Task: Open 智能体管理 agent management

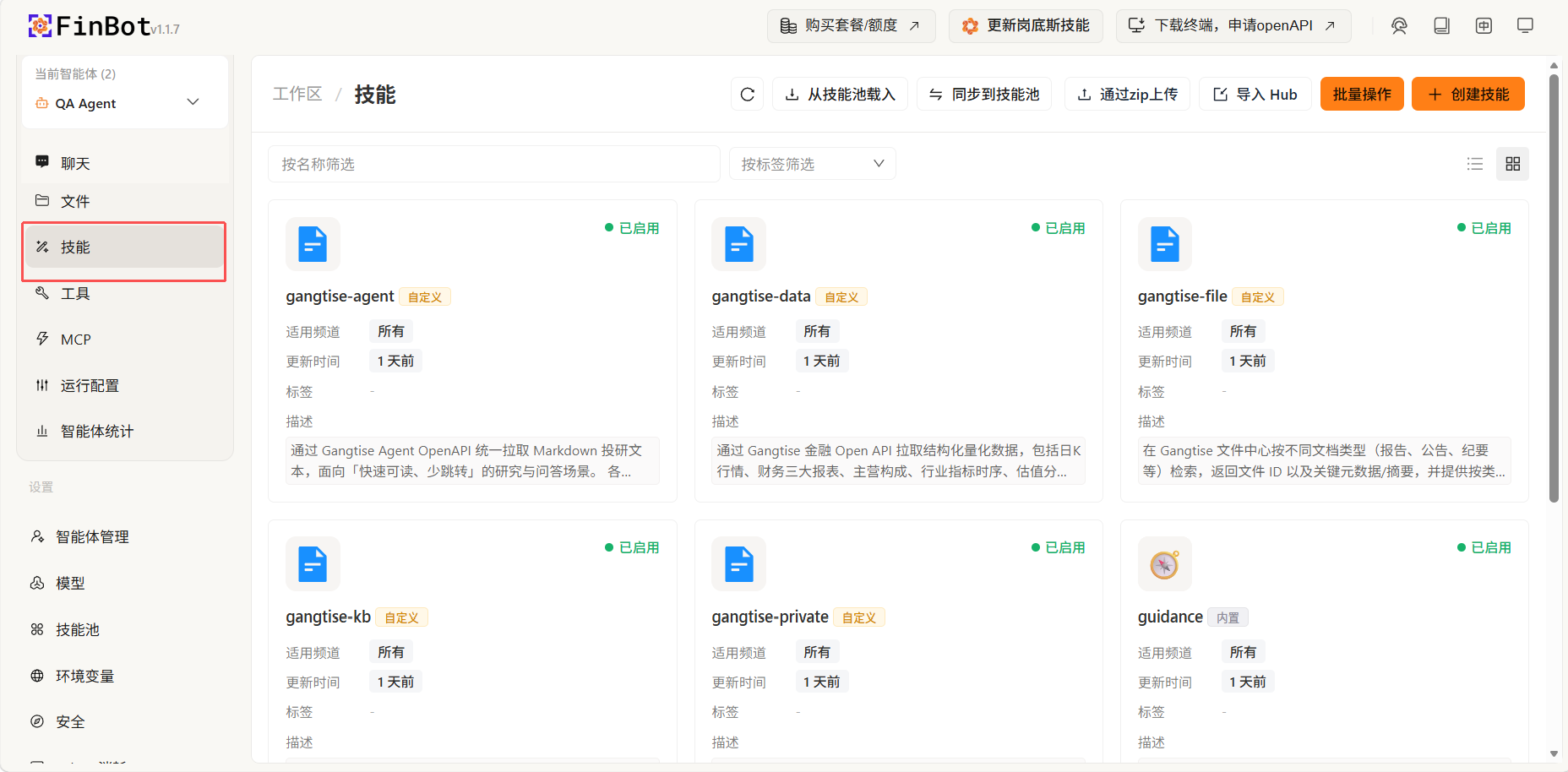Action: [125, 536]
